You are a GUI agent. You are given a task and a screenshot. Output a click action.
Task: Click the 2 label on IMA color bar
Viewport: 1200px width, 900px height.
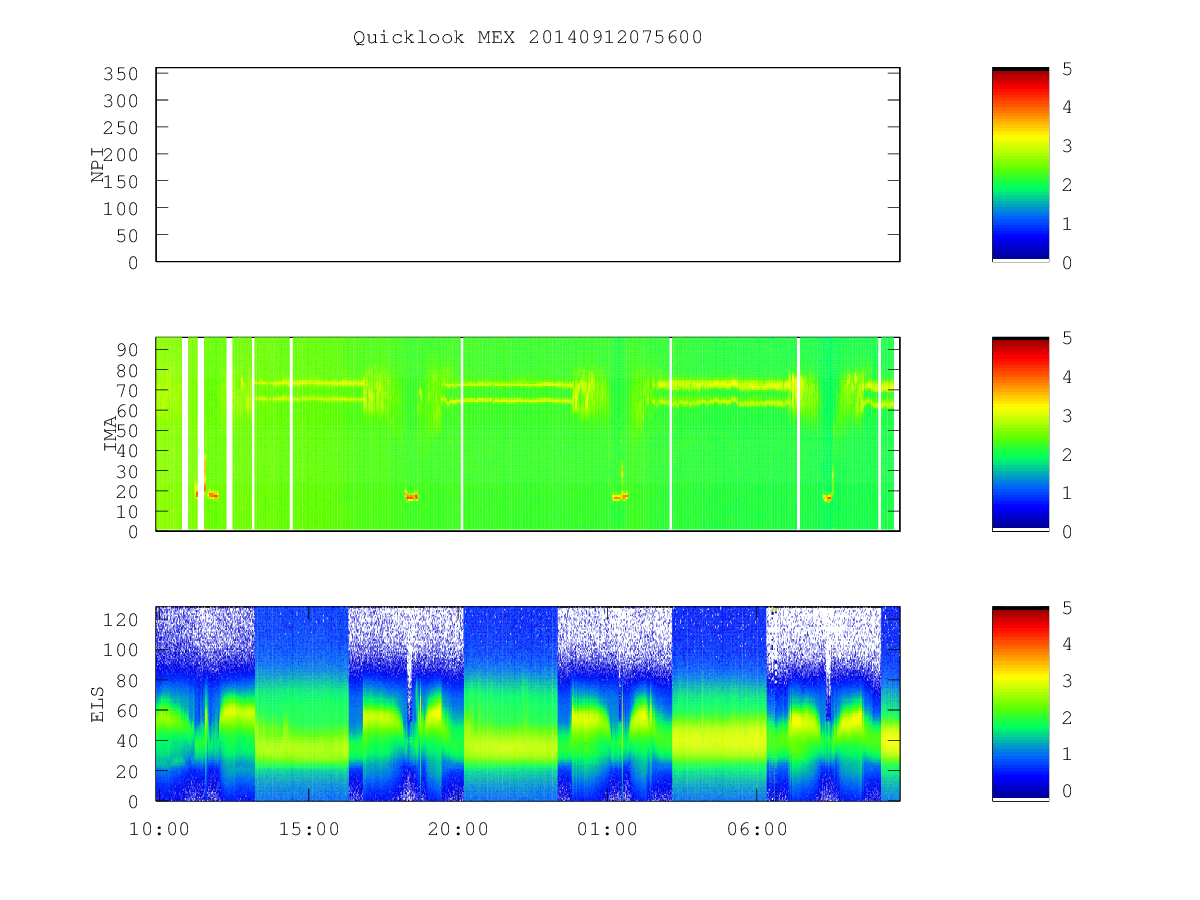[x=1068, y=455]
